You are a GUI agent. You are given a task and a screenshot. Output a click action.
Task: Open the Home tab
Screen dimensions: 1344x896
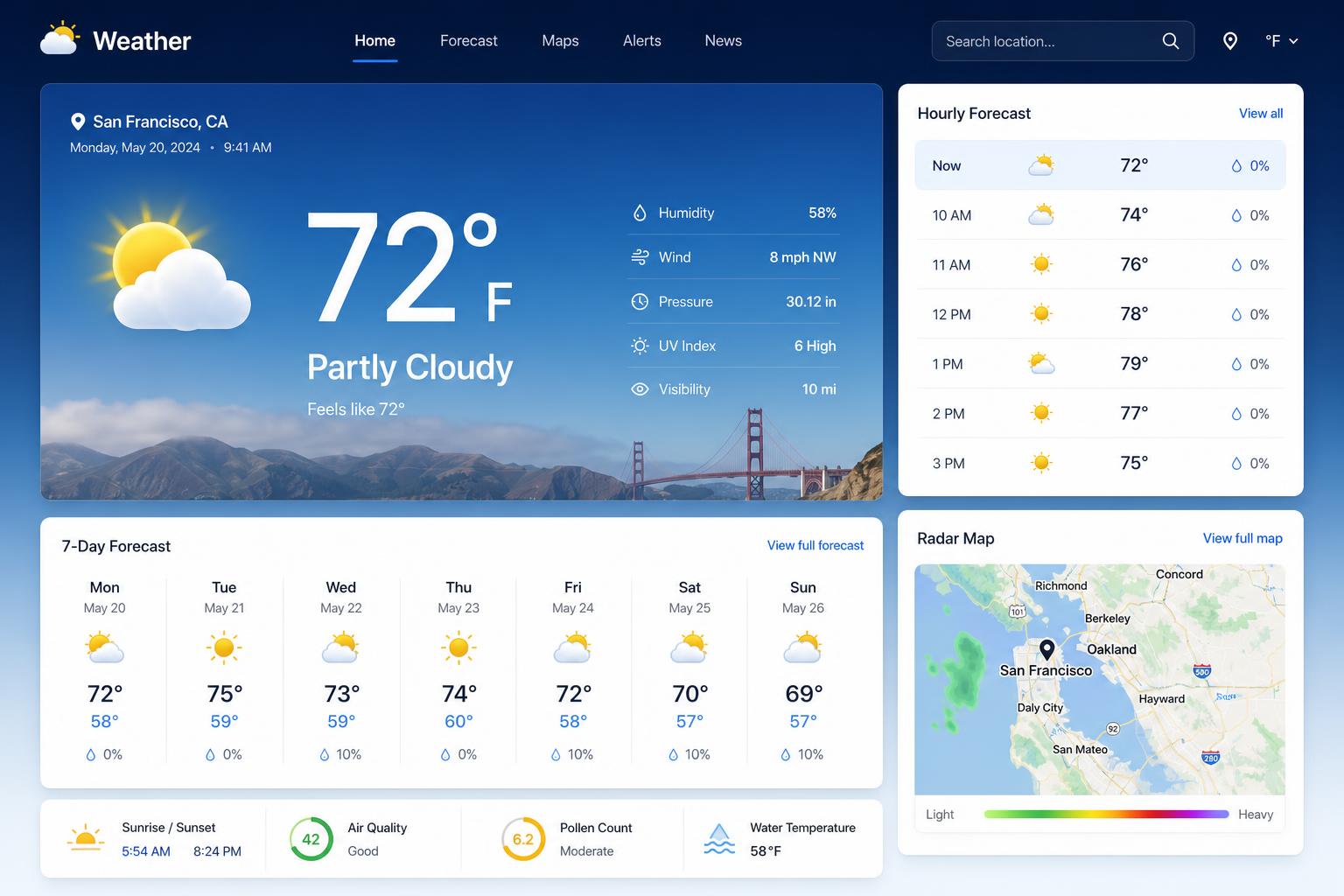(374, 41)
